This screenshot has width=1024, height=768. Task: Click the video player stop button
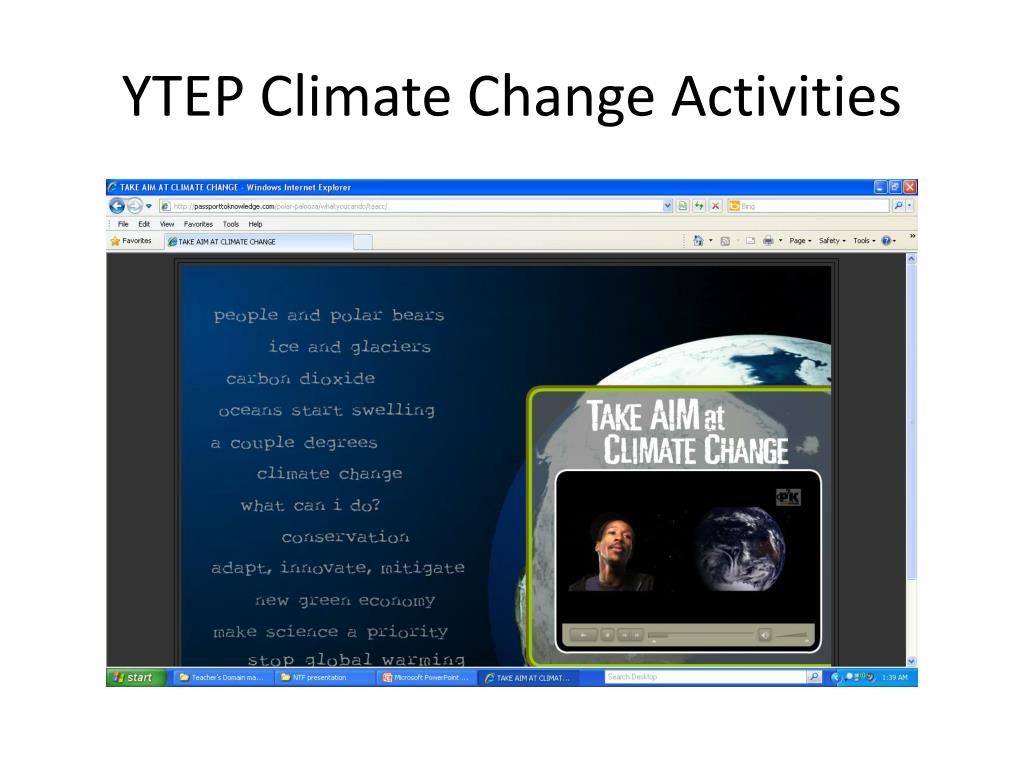[607, 634]
